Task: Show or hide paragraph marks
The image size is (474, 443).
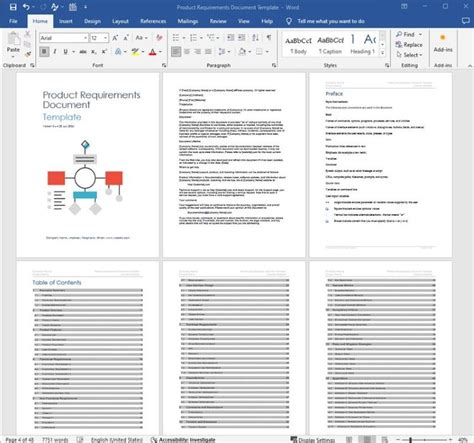Action: (269, 38)
